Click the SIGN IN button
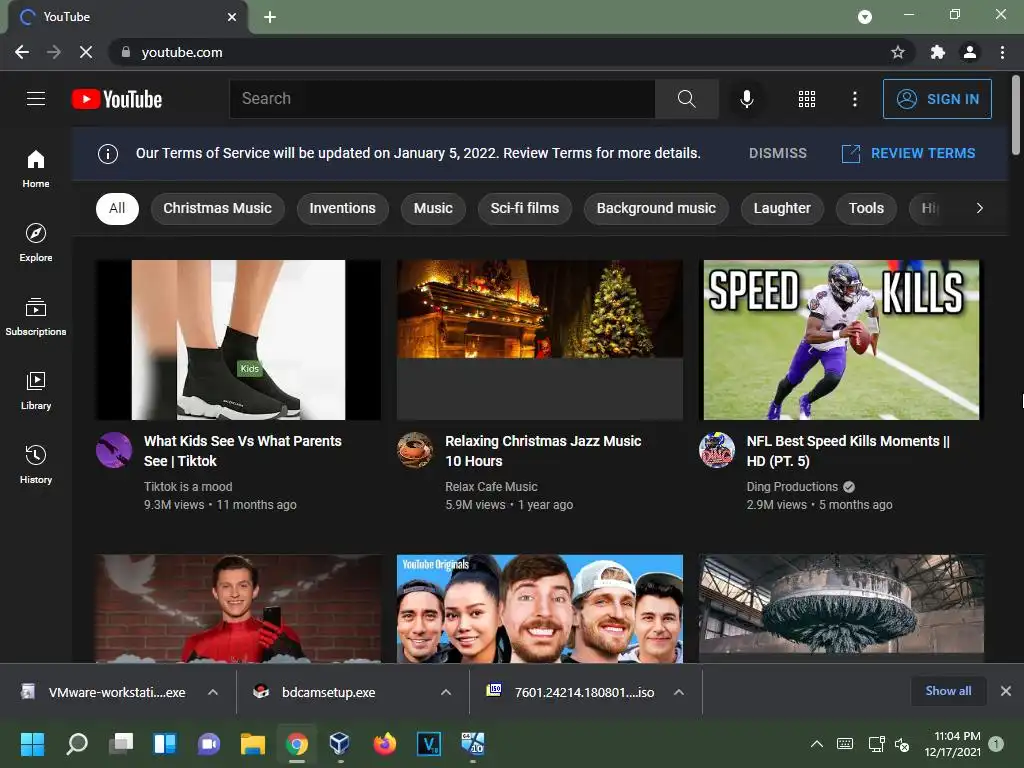This screenshot has height=768, width=1024. tap(937, 99)
